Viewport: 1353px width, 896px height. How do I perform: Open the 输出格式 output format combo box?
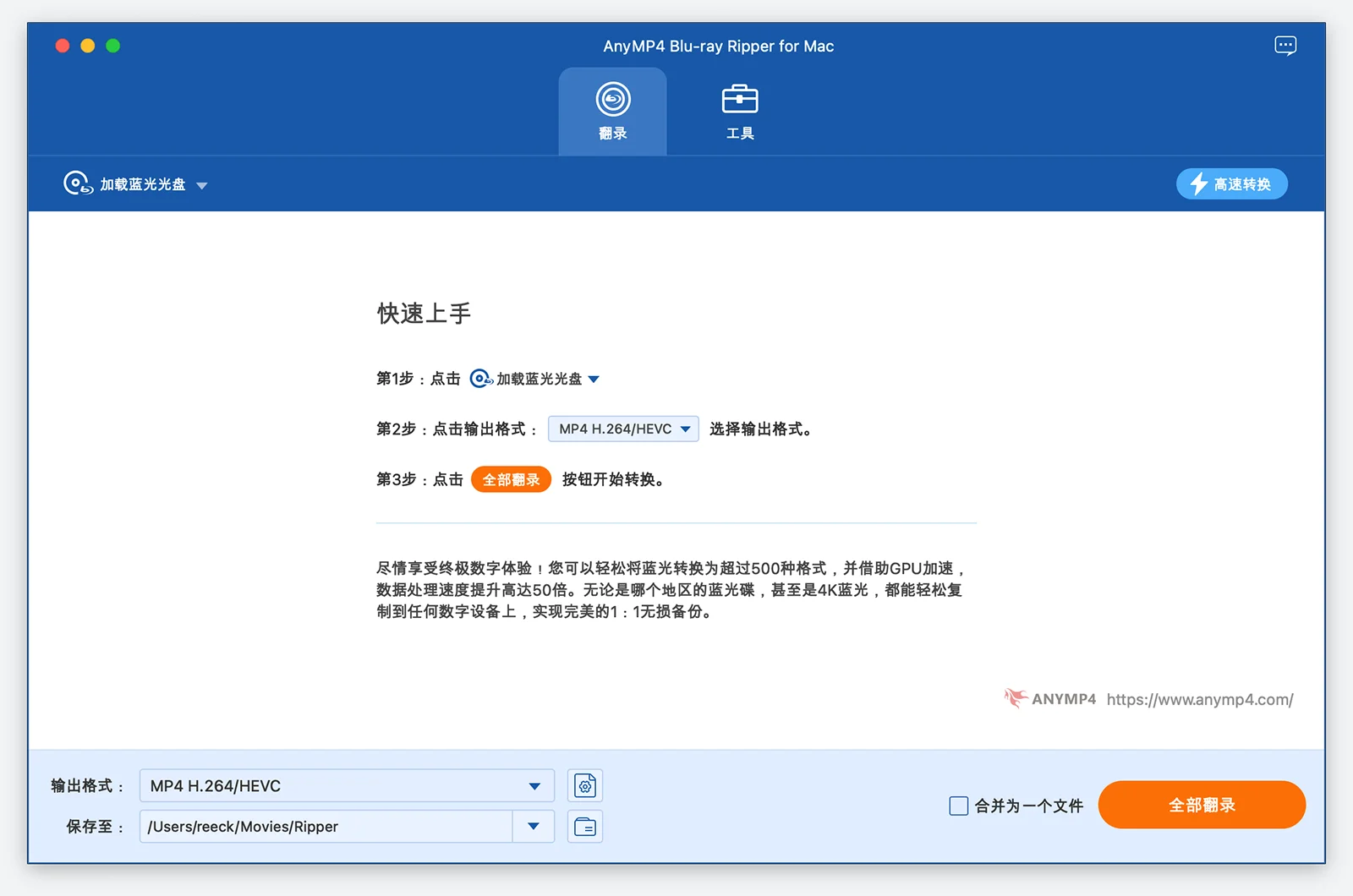[347, 786]
